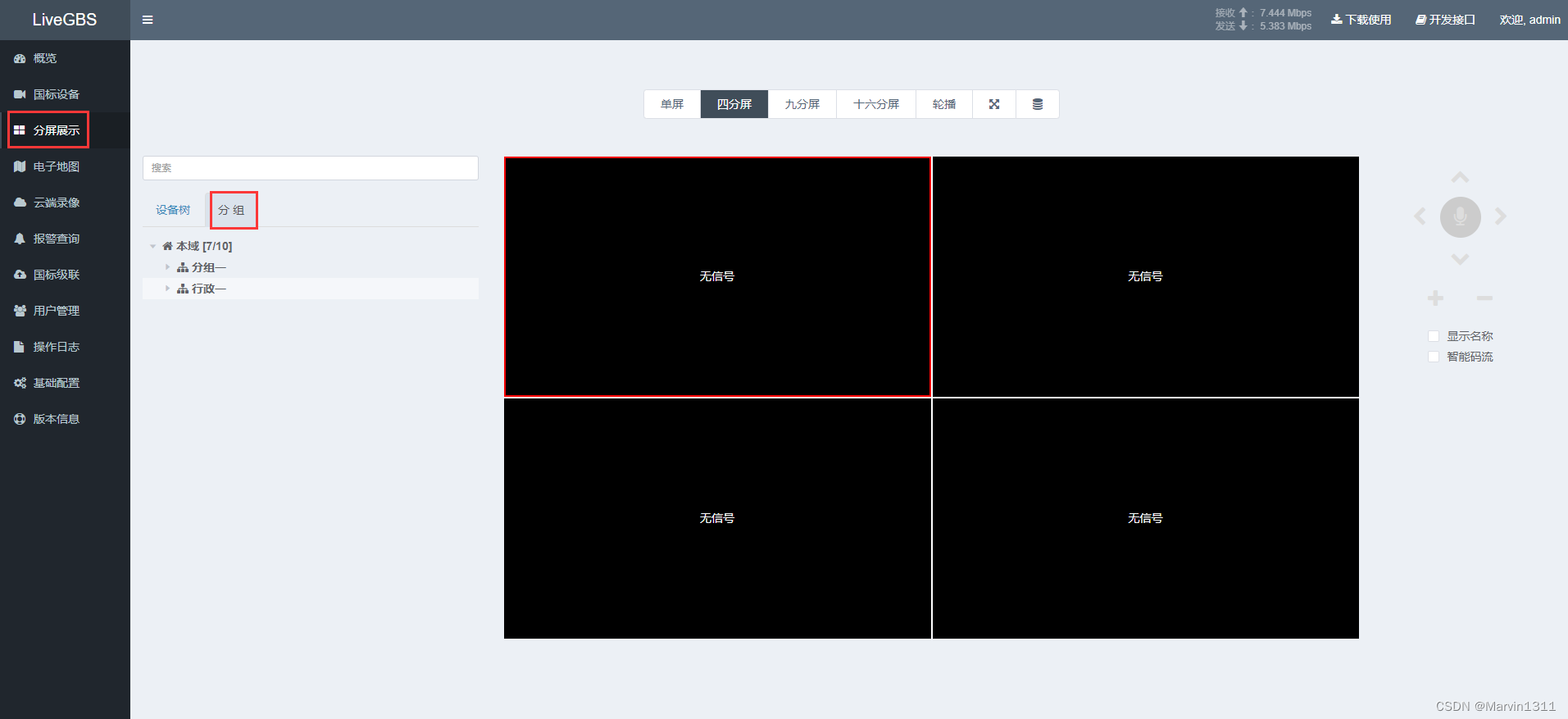Click the fullscreen expand icon
The height and width of the screenshot is (719, 1568).
[994, 104]
